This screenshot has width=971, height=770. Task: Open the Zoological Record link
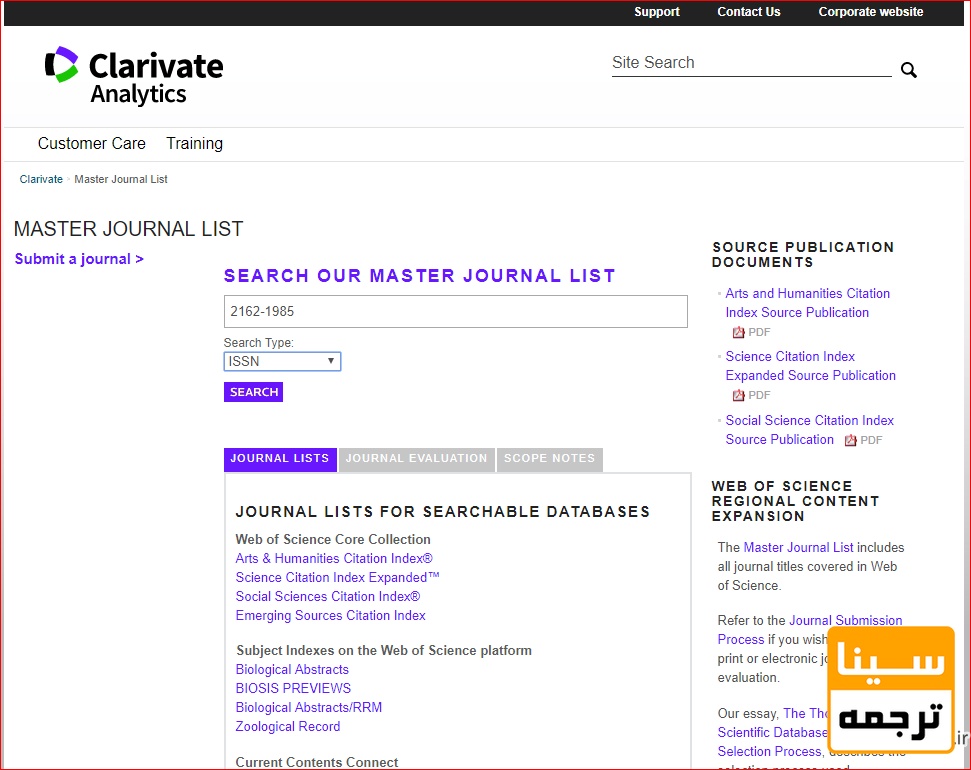(x=288, y=727)
